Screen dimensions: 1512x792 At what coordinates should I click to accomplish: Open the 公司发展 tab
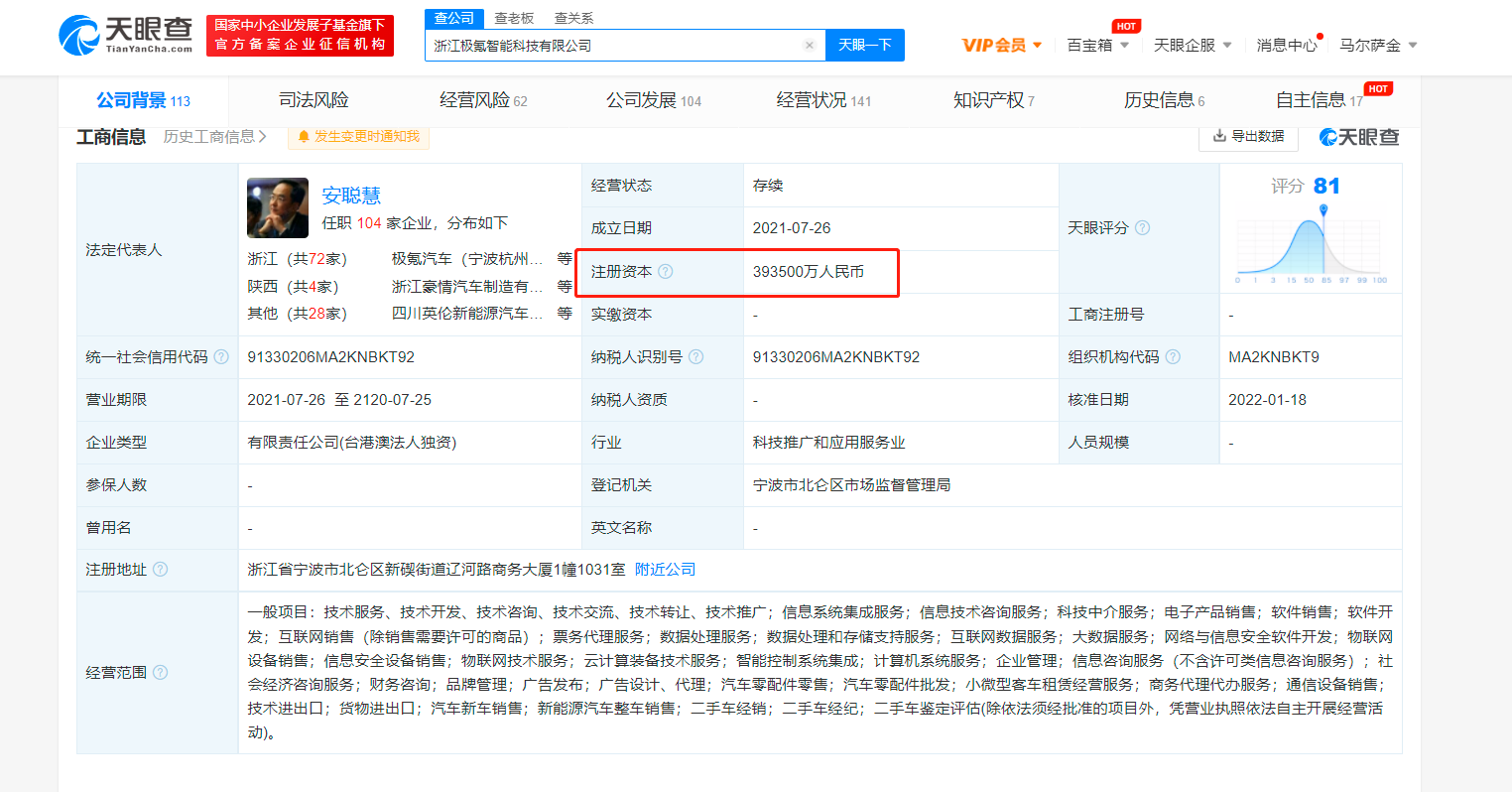[654, 100]
